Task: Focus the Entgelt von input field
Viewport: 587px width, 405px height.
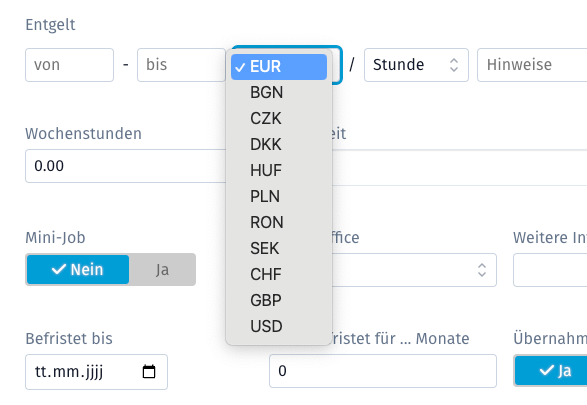Action: (69, 65)
